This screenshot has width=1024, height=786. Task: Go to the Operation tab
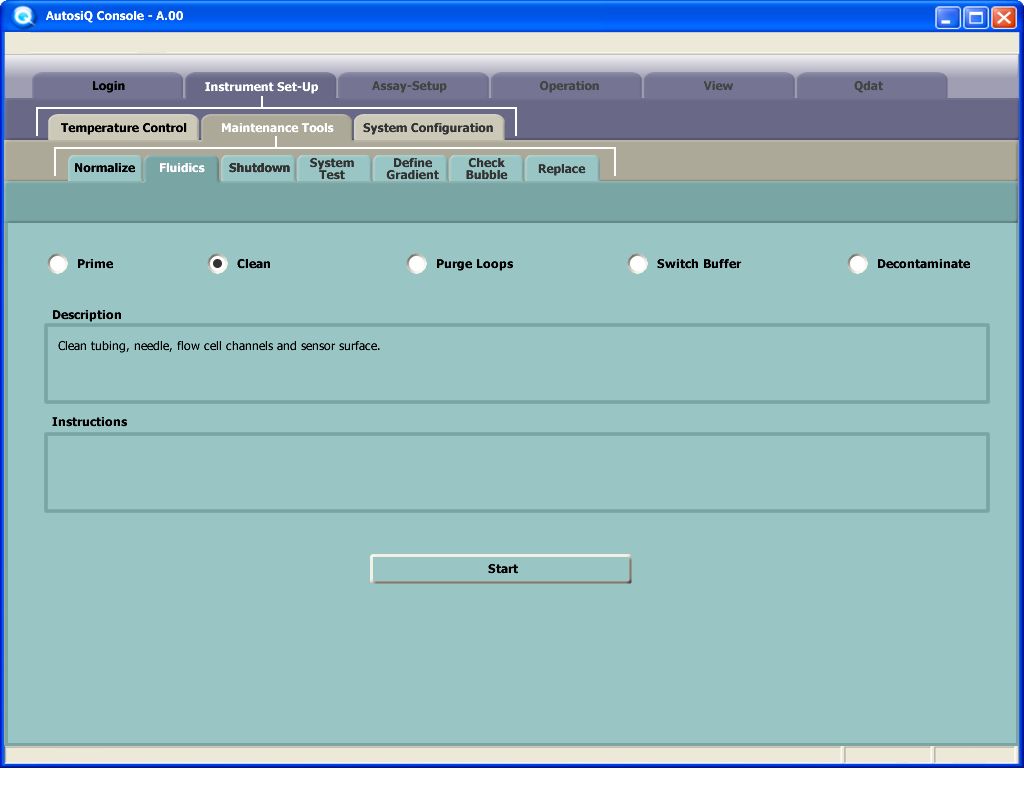point(568,86)
